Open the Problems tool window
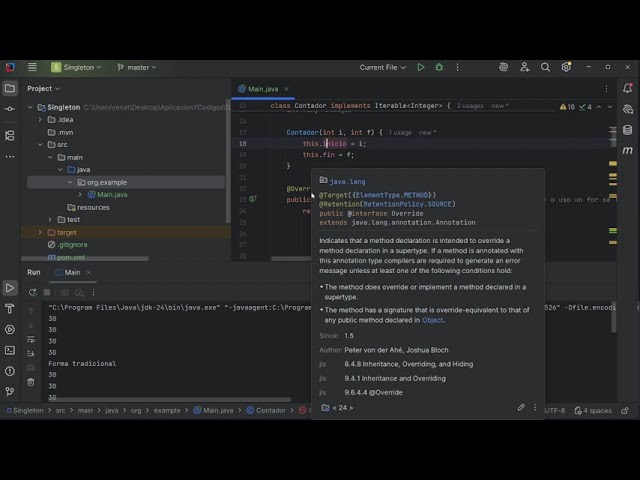The height and width of the screenshot is (480, 640). pyautogui.click(x=10, y=371)
